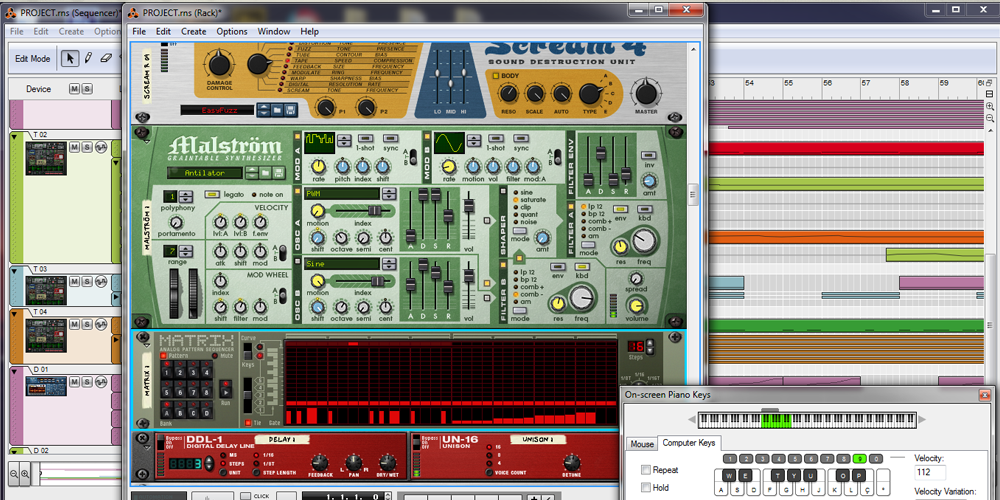Select the Eraser tool in Sequencer toolbar
This screenshot has width=1000, height=500.
tap(106, 58)
